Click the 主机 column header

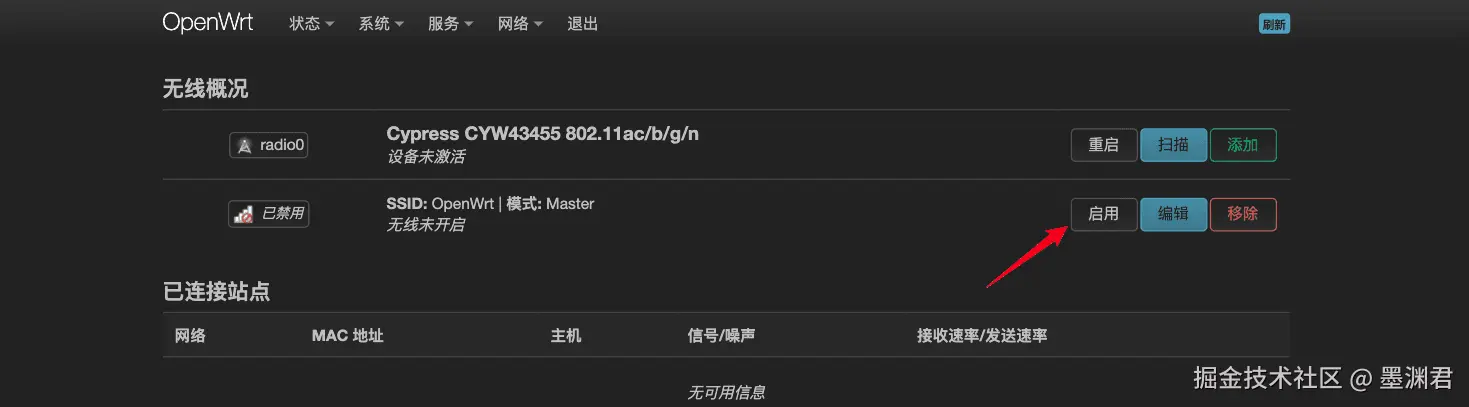coord(566,335)
